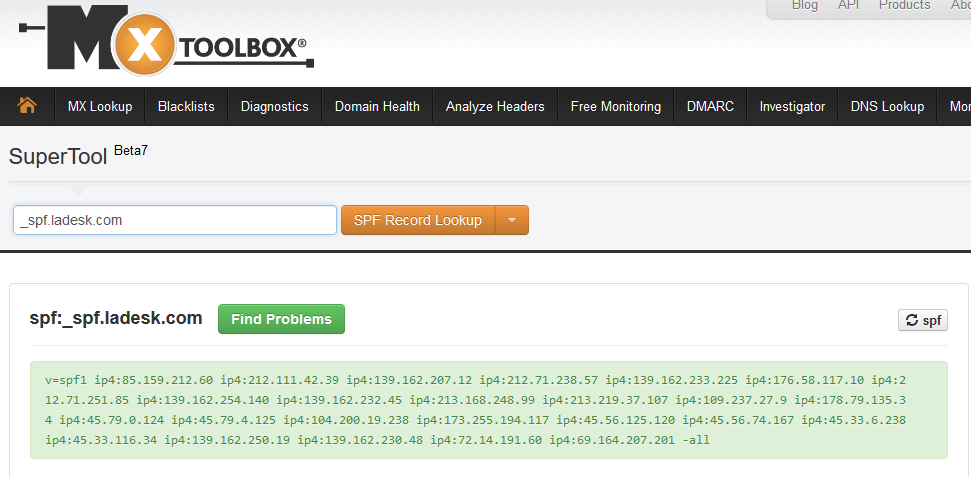Viewport: 971px width, 477px height.
Task: Open Analyze Headers tool
Action: [495, 107]
